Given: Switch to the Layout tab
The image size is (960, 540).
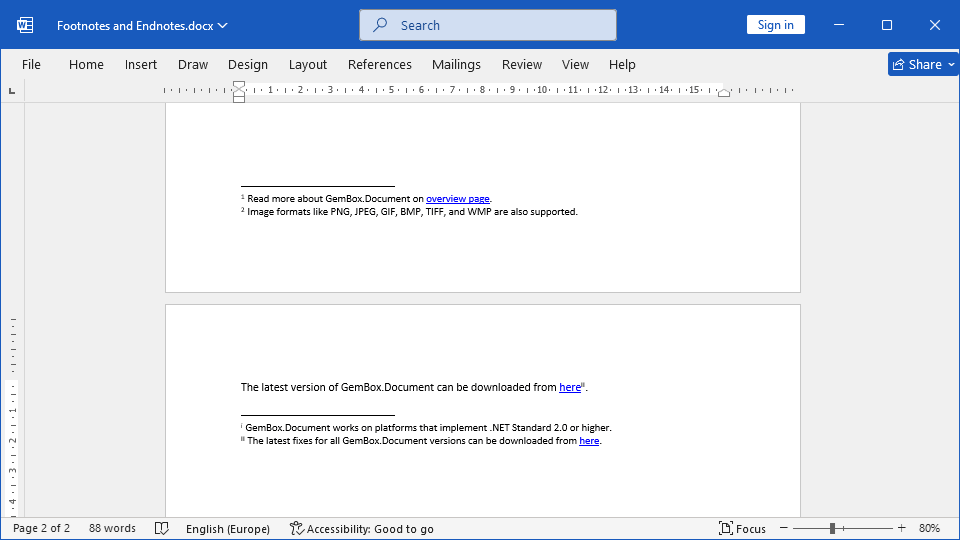Looking at the screenshot, I should pos(307,64).
